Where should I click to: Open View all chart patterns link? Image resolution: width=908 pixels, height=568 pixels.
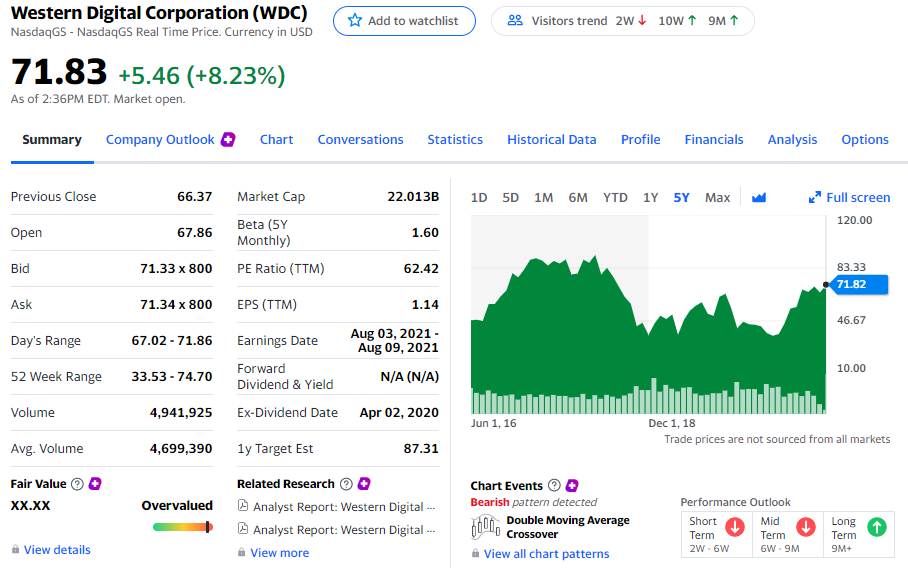pyautogui.click(x=547, y=554)
